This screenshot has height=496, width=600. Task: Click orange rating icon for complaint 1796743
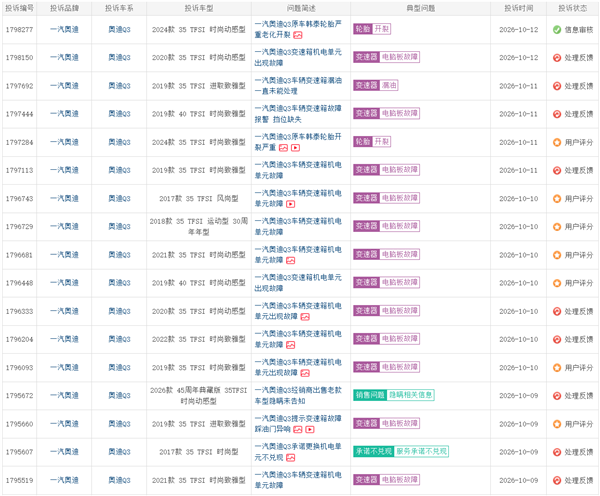tap(557, 199)
